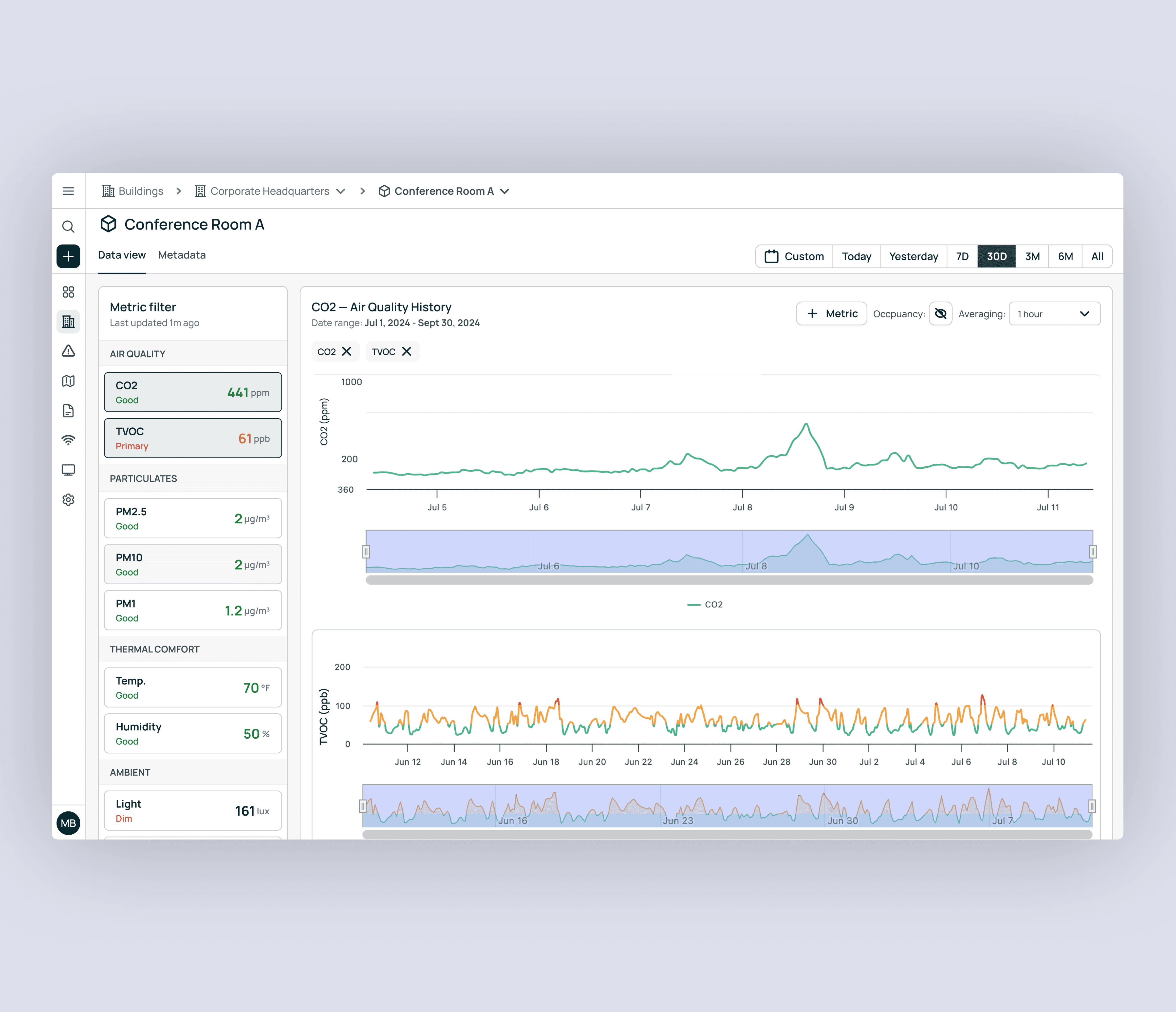Toggle the occupancy visibility eye icon
This screenshot has width=1176, height=1012.
point(940,314)
